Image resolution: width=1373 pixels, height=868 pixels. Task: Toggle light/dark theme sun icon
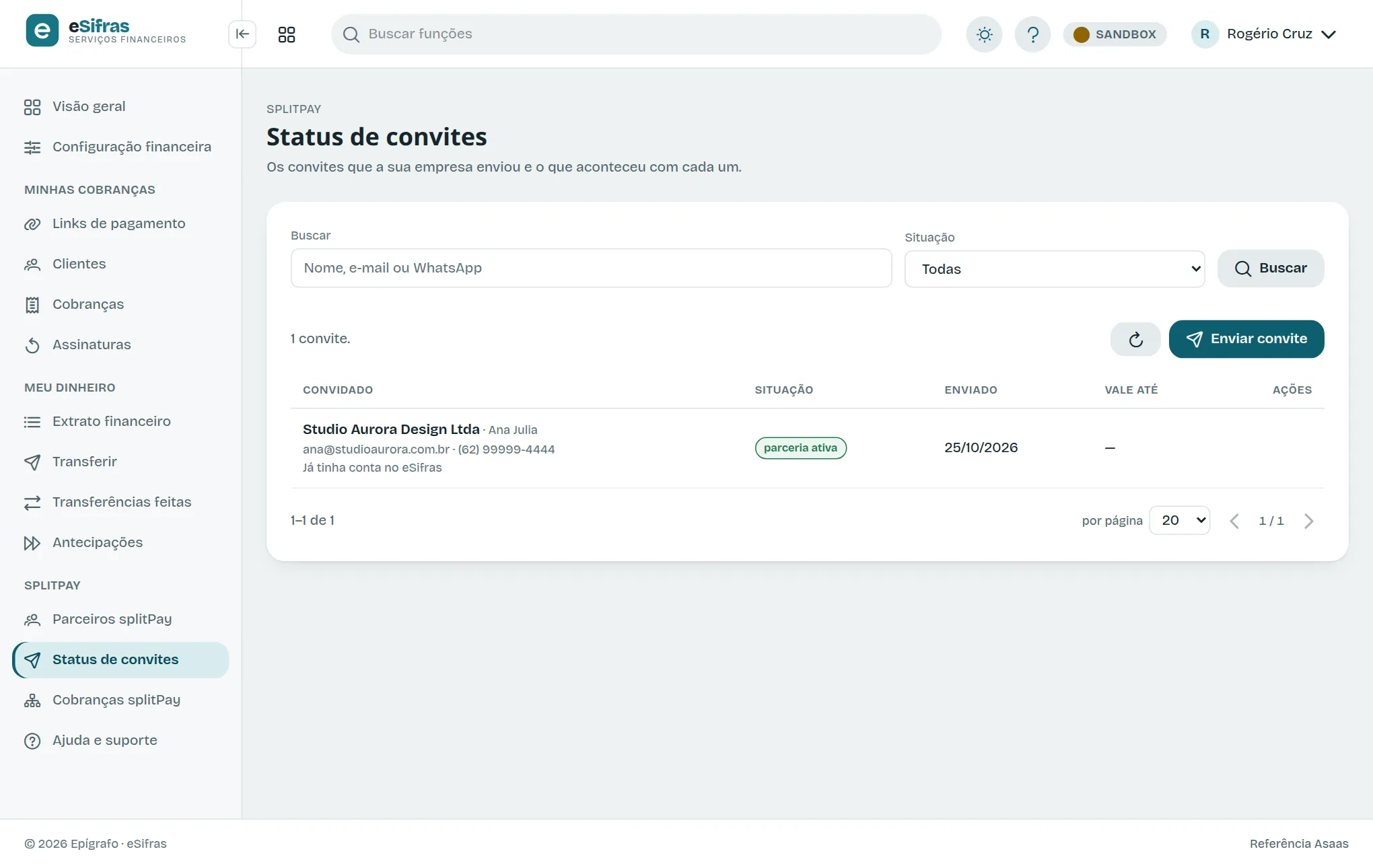pos(984,34)
